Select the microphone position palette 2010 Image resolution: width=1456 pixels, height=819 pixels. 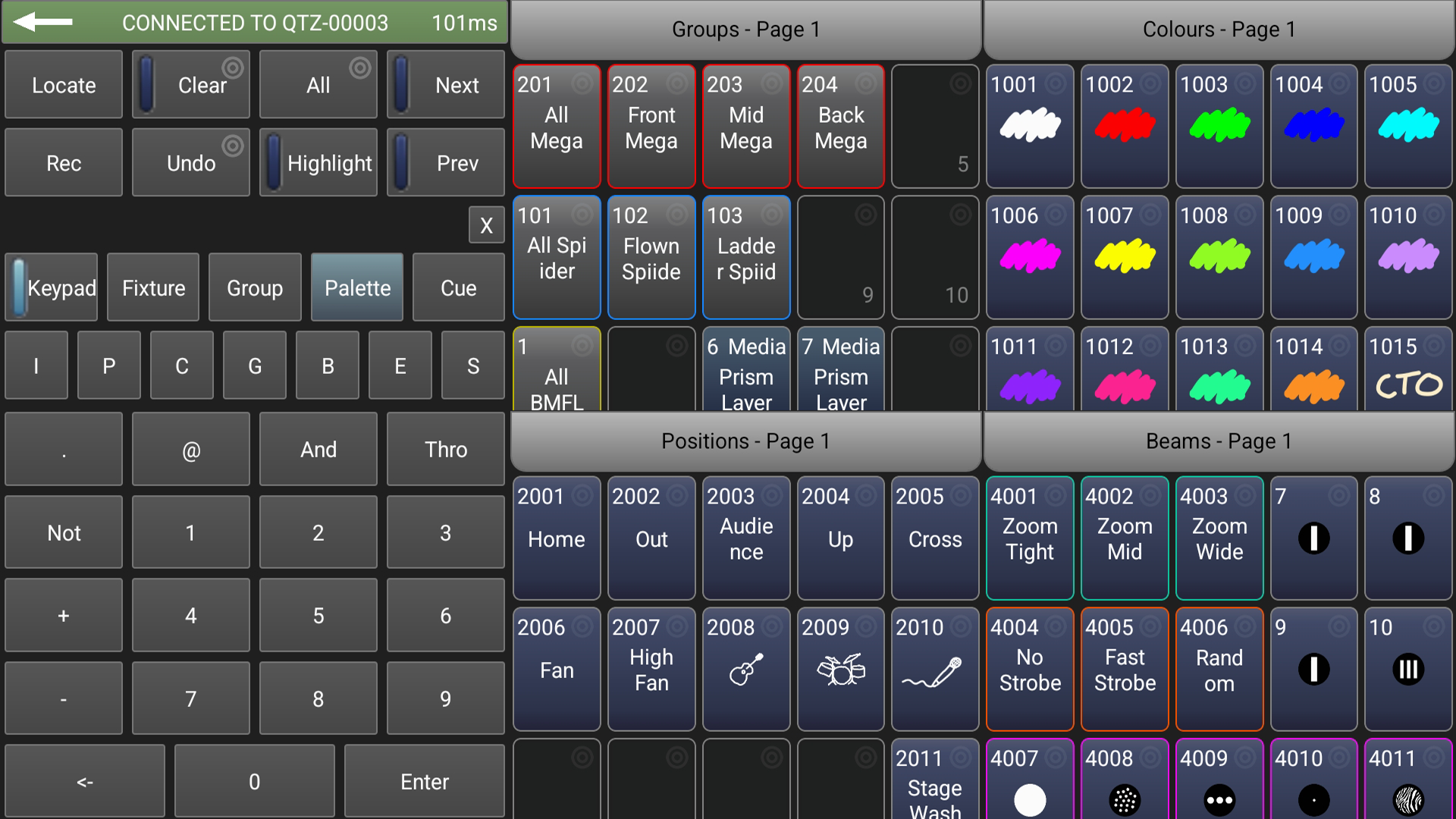coord(934,668)
